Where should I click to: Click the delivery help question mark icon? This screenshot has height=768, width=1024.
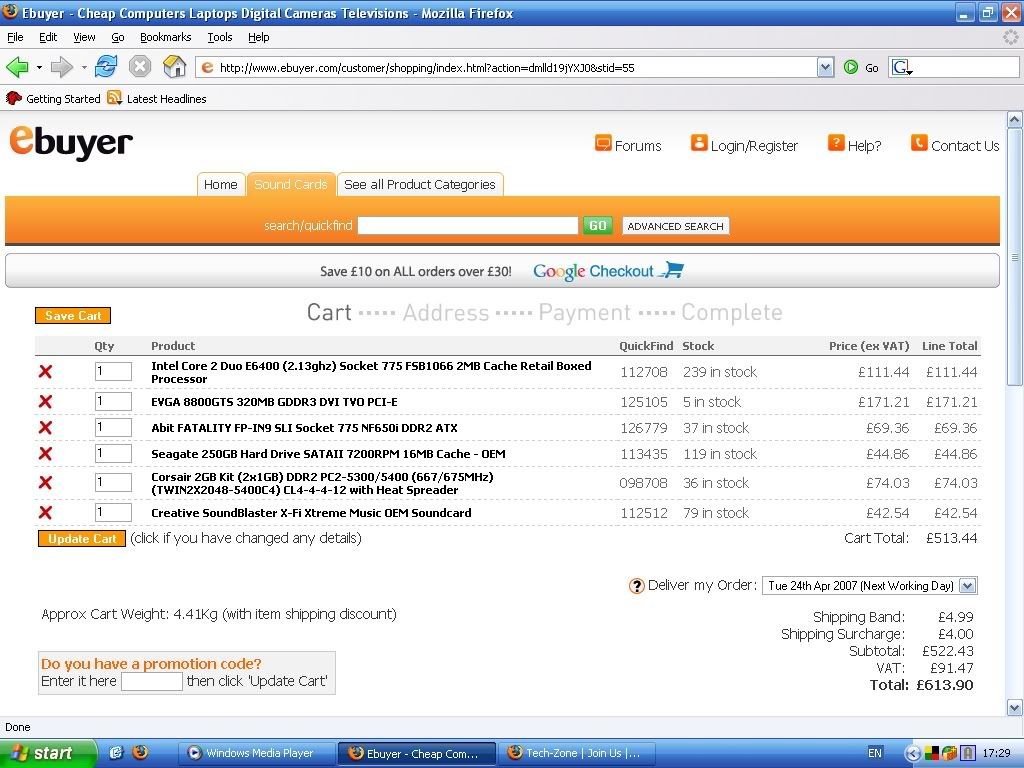[x=636, y=586]
